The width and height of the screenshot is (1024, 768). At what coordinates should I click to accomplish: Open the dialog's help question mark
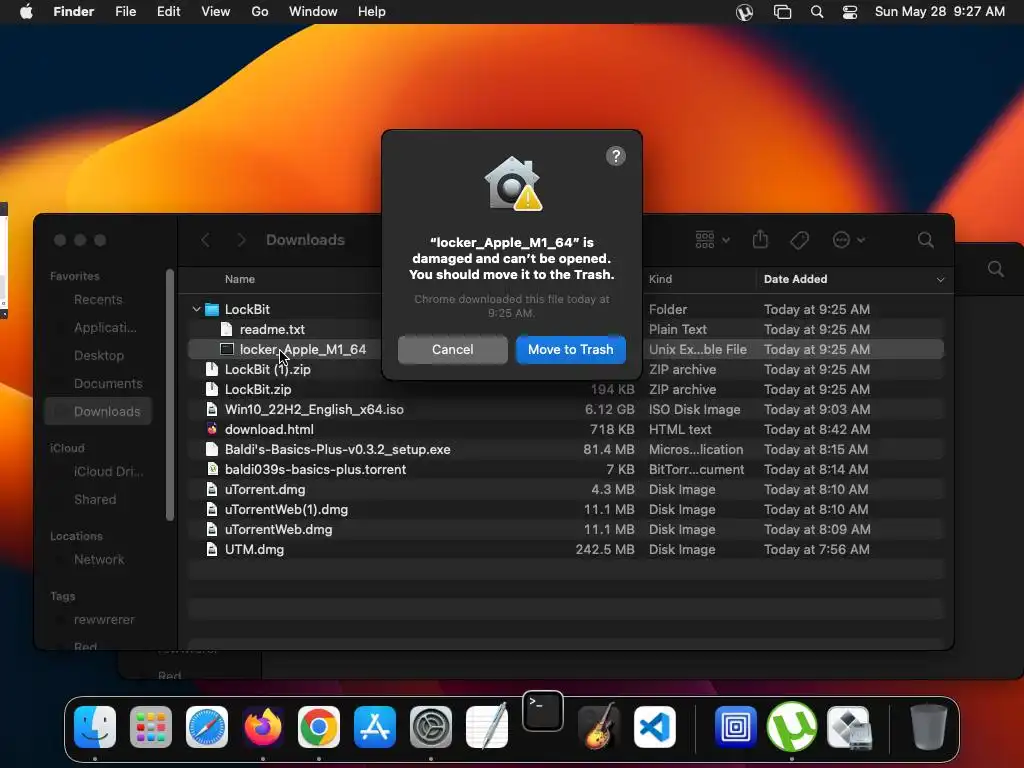[616, 156]
